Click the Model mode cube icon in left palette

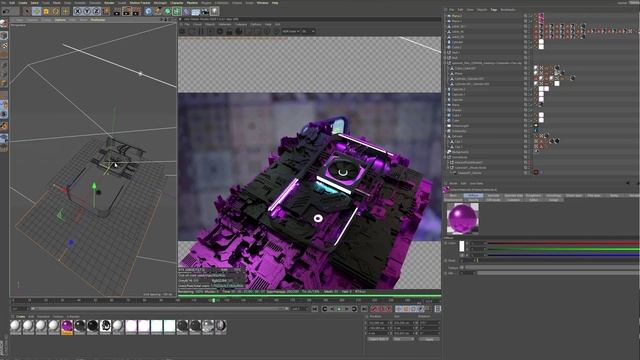click(x=4, y=36)
